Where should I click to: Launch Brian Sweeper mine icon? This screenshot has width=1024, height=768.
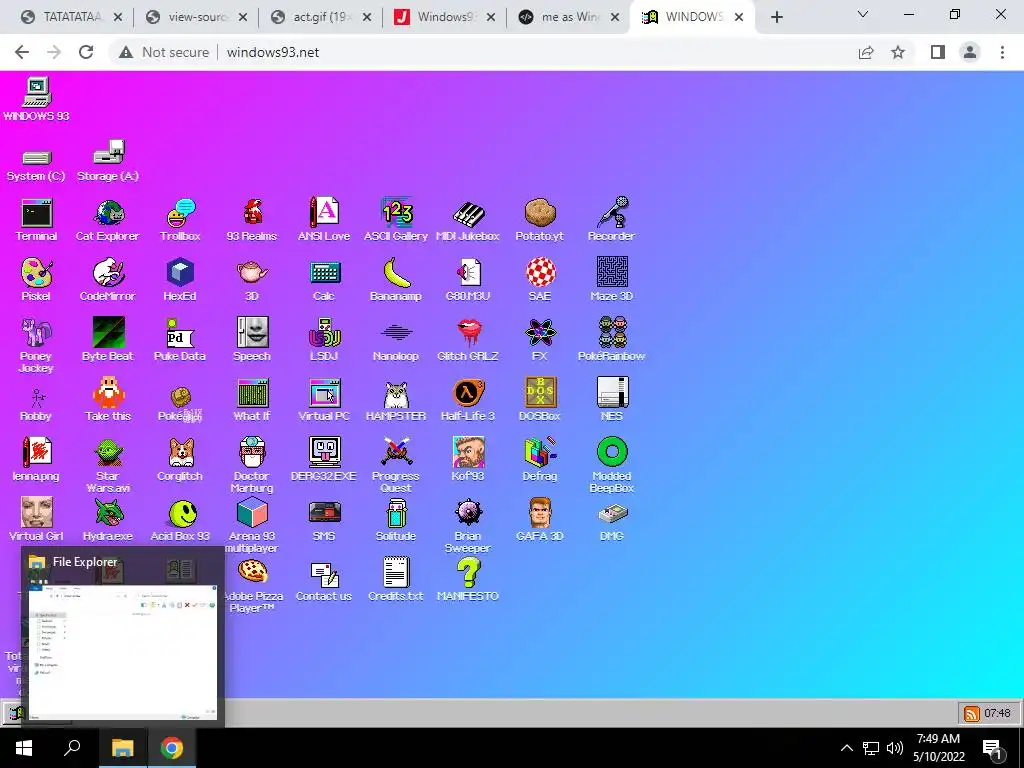coord(468,526)
